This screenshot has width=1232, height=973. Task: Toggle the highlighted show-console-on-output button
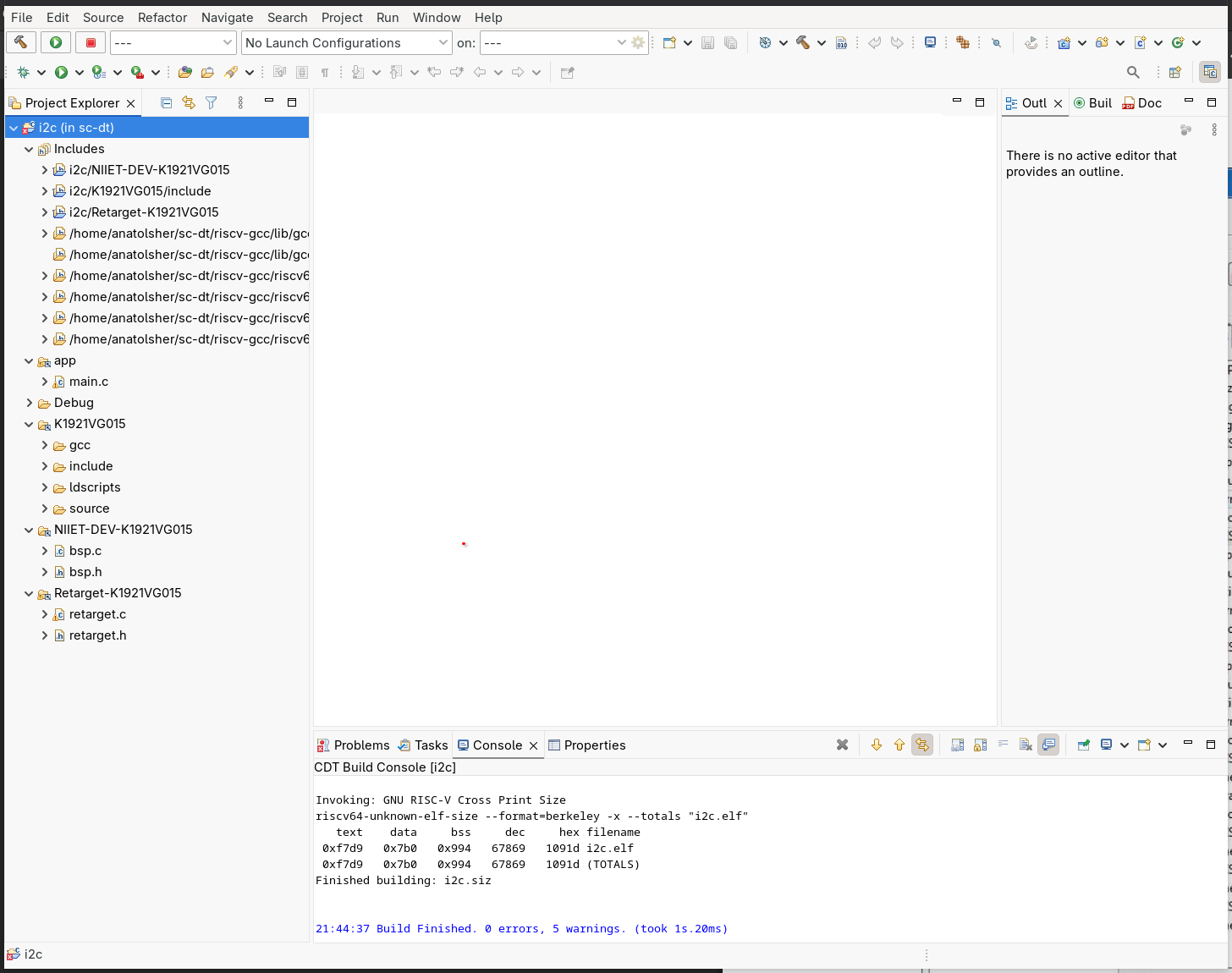click(1048, 745)
